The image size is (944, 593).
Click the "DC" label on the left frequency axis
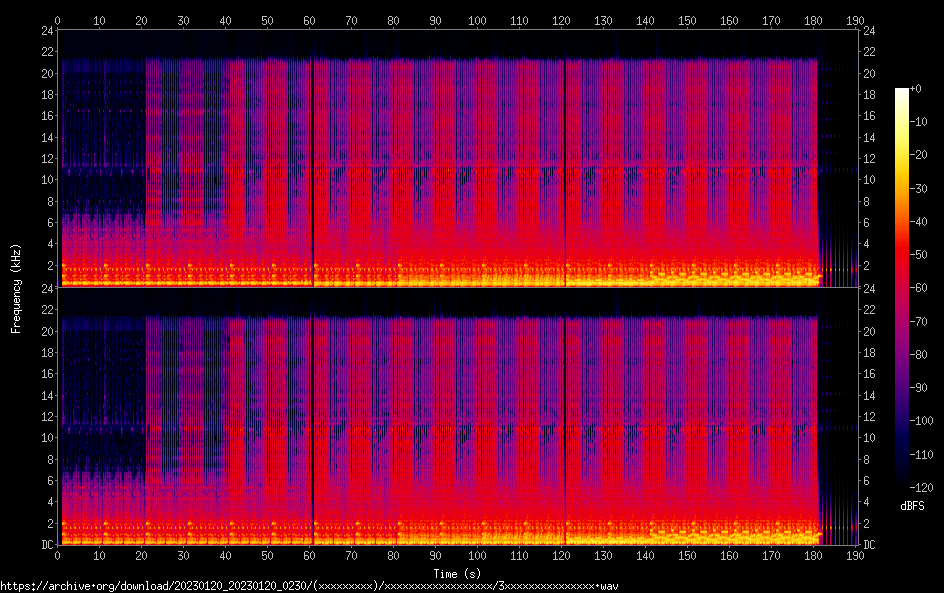pos(44,545)
